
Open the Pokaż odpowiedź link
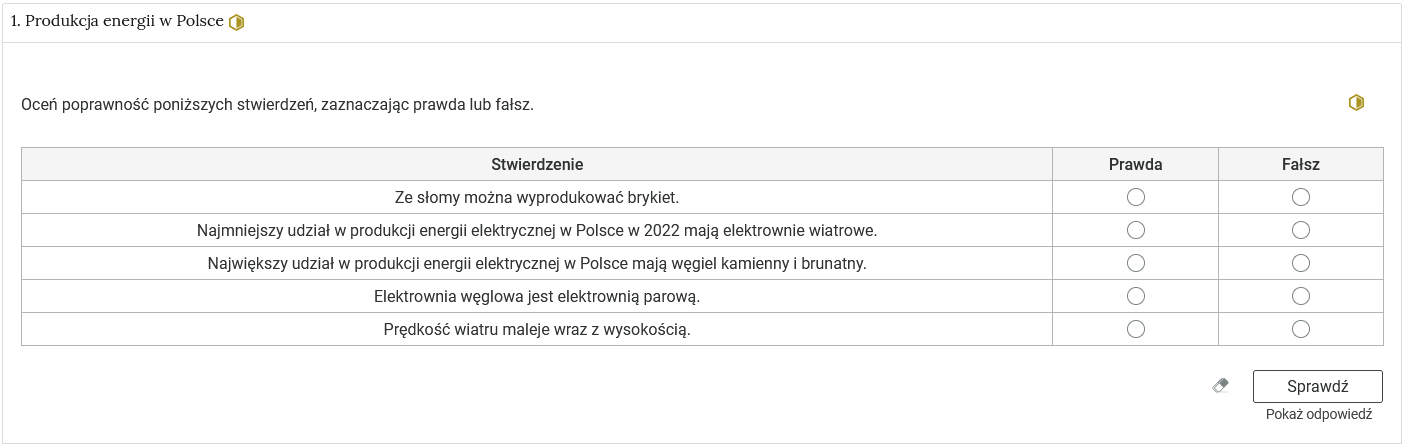[1318, 414]
